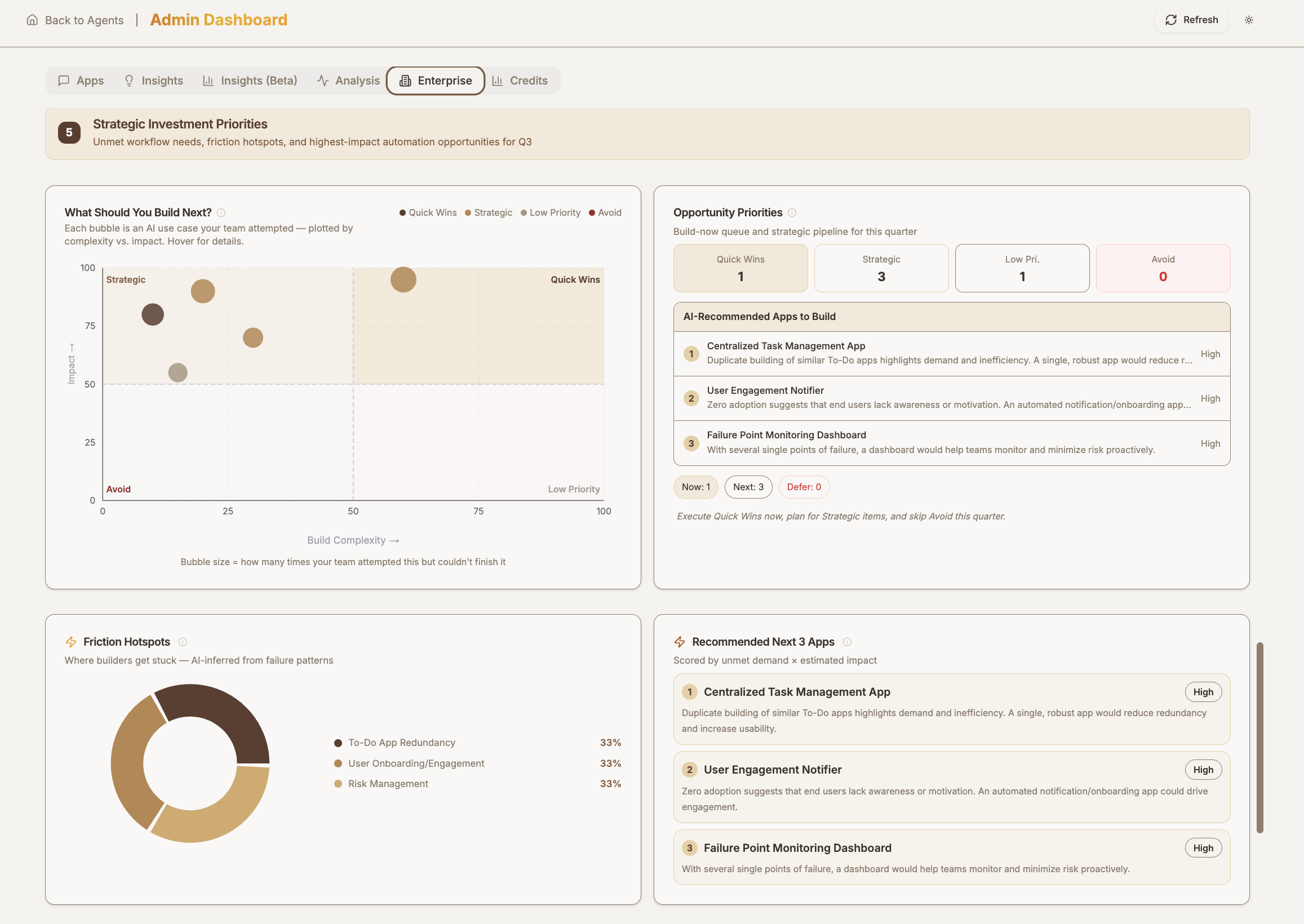Screen dimensions: 1304x924
Task: Click the Refresh button
Action: (1191, 20)
